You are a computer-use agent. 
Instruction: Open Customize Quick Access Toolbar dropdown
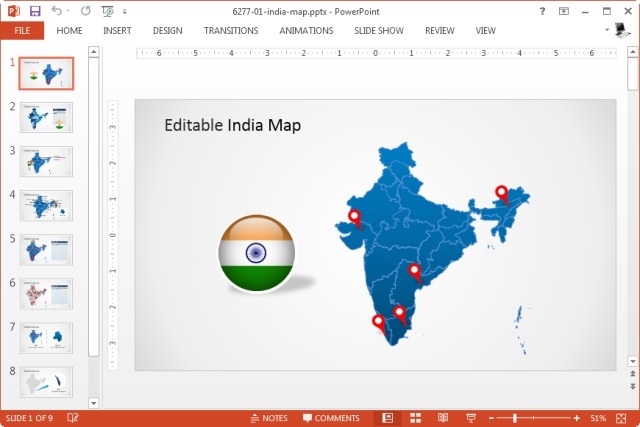click(124, 12)
